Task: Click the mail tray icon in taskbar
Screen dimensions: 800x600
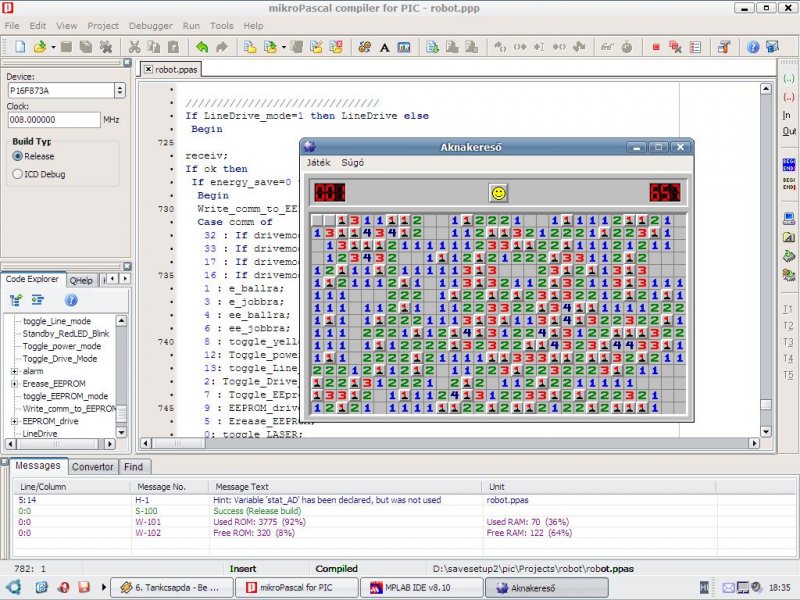Action: 729,588
